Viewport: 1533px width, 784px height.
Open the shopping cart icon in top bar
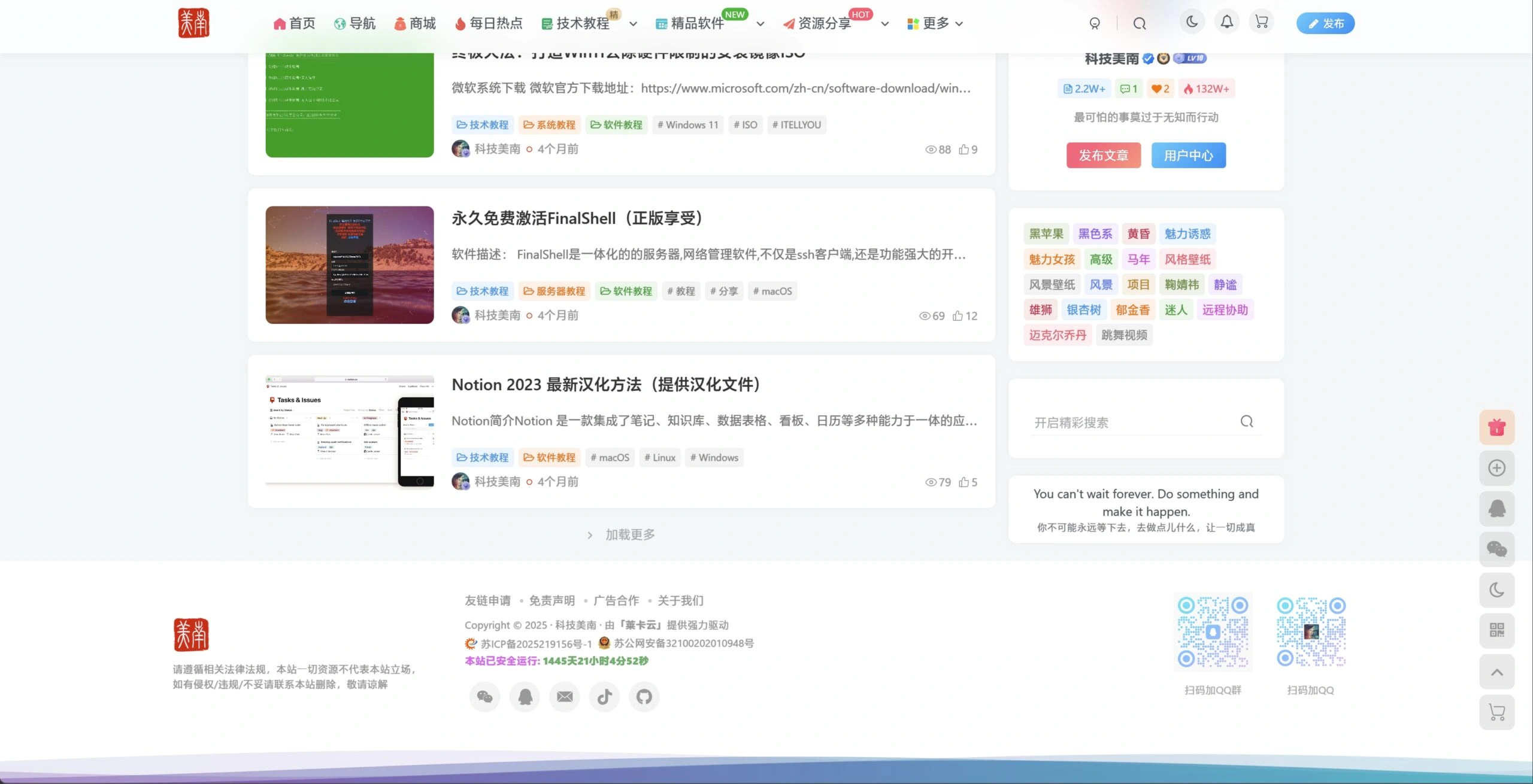coord(1261,22)
